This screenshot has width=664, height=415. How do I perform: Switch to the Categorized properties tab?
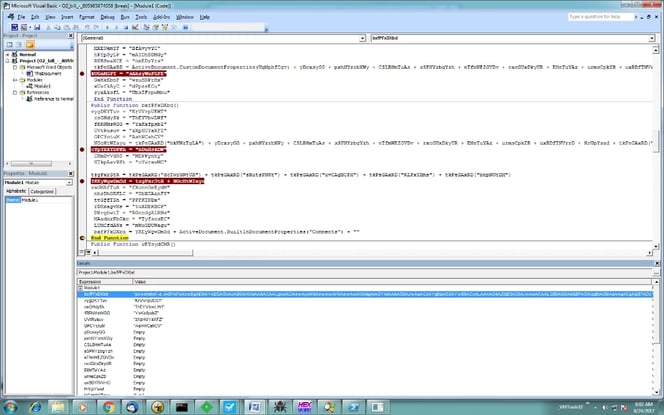pyautogui.click(x=41, y=190)
